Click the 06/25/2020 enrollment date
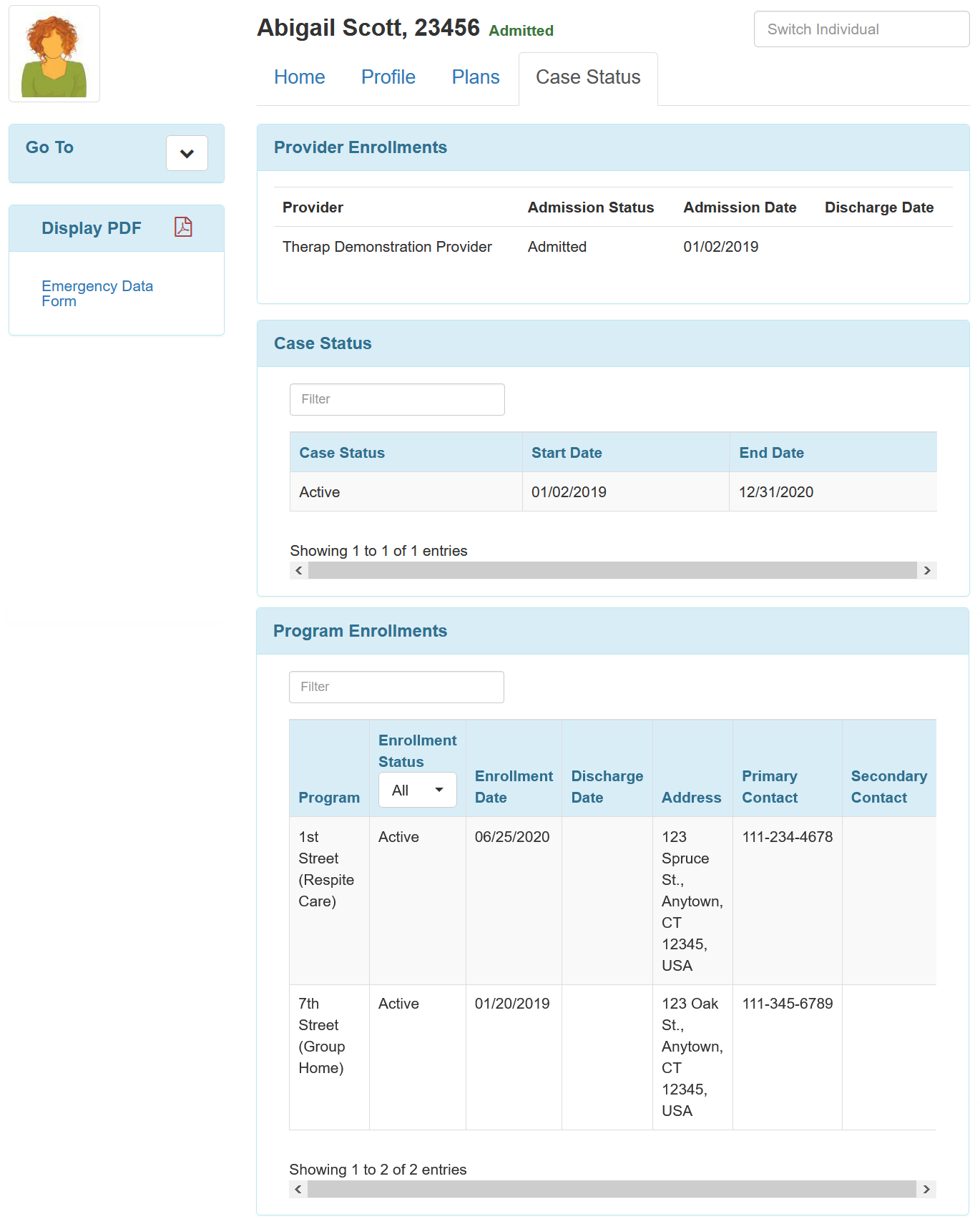Image resolution: width=980 pixels, height=1219 pixels. [512, 837]
